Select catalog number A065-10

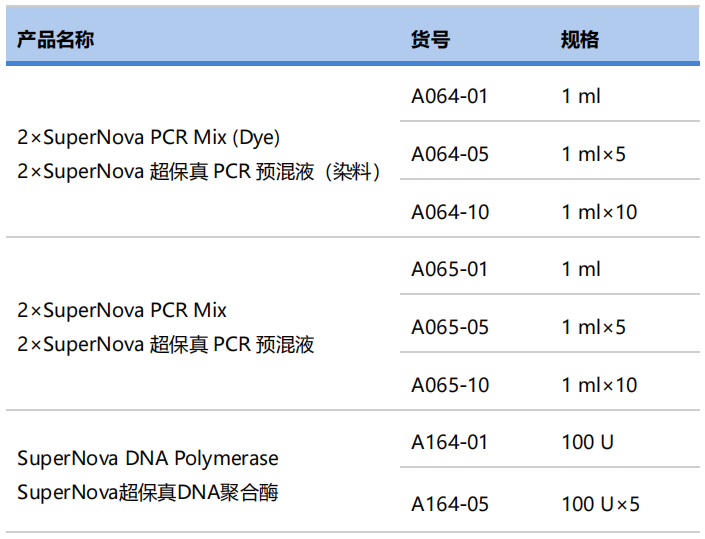click(x=450, y=385)
